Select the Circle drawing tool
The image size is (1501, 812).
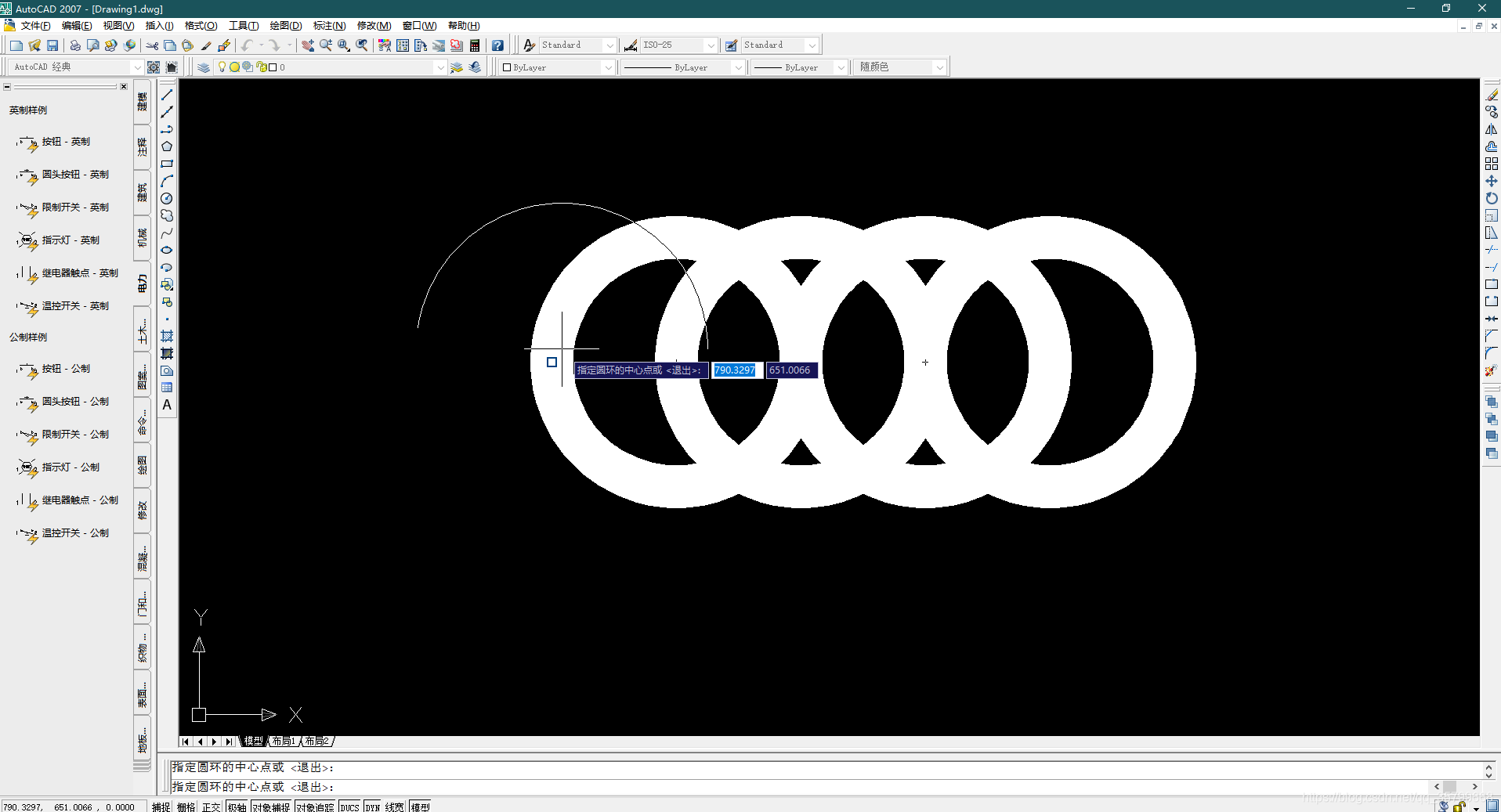(167, 198)
